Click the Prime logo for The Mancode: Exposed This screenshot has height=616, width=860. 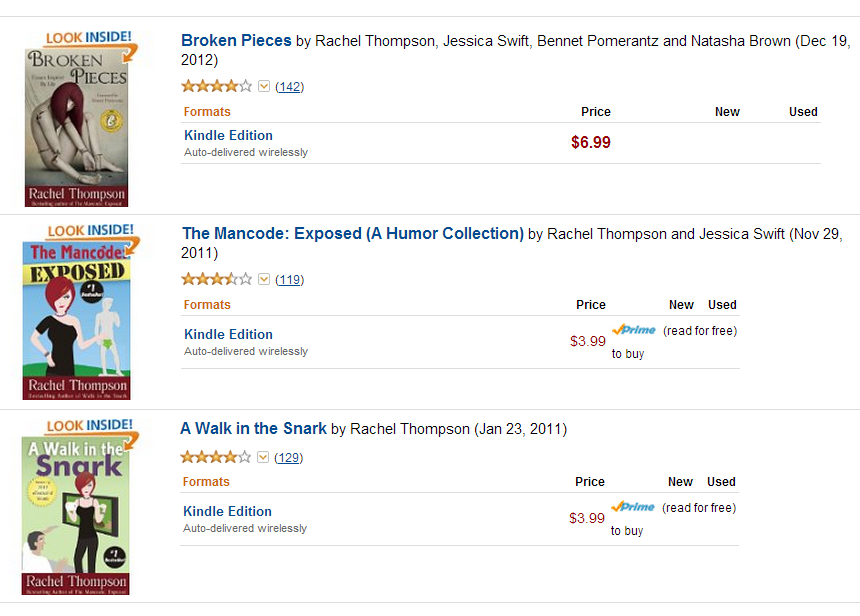coord(634,330)
